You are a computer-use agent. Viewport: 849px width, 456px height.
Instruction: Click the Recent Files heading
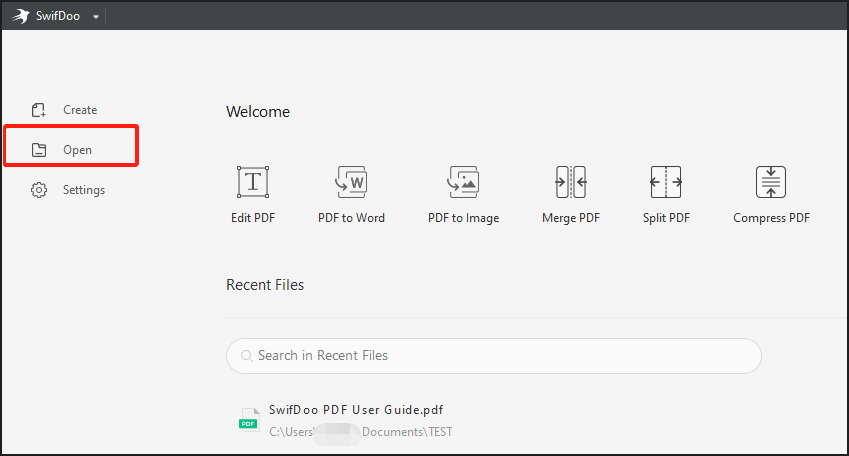pyautogui.click(x=265, y=285)
